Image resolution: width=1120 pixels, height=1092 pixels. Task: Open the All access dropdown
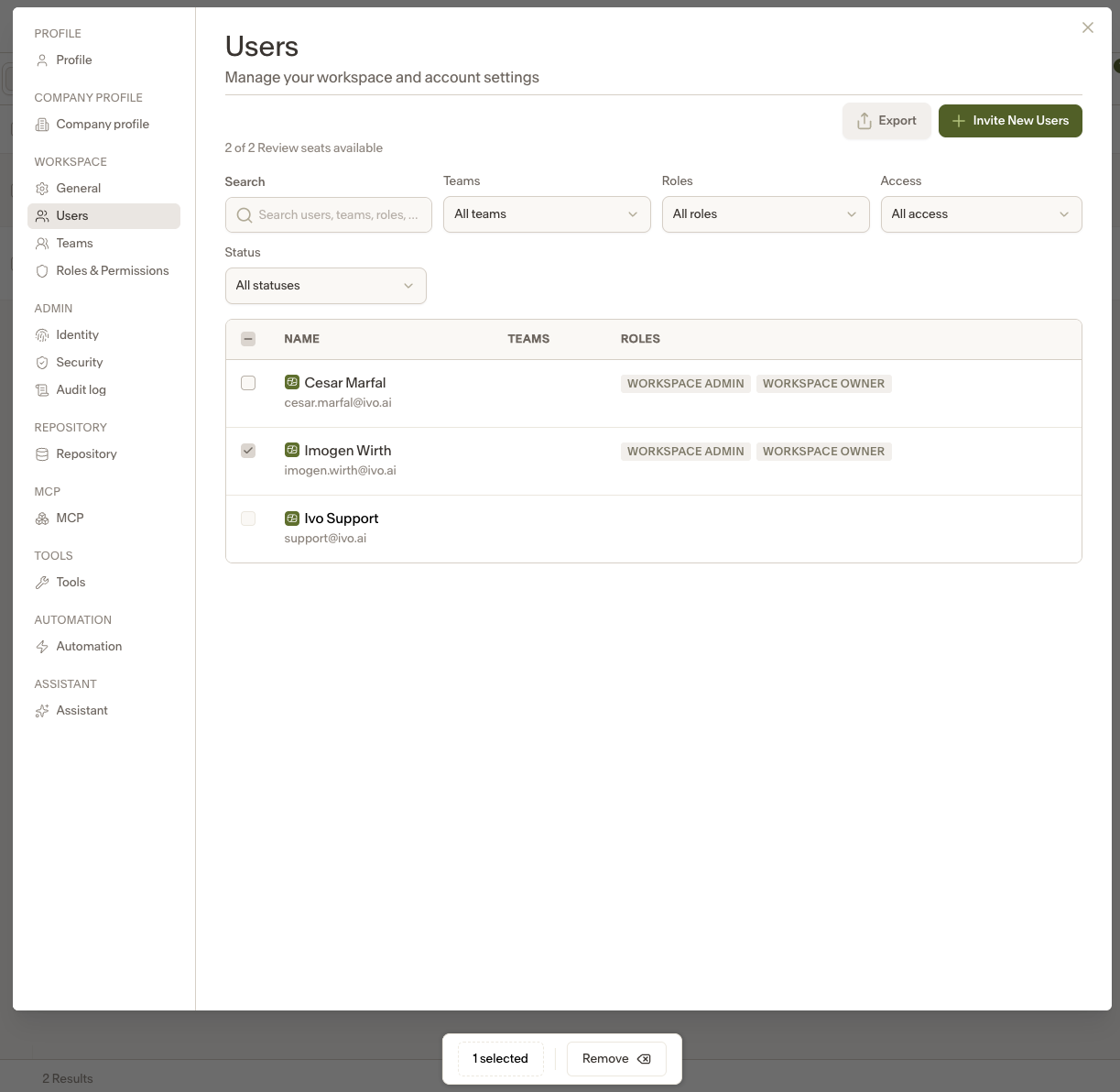[982, 214]
